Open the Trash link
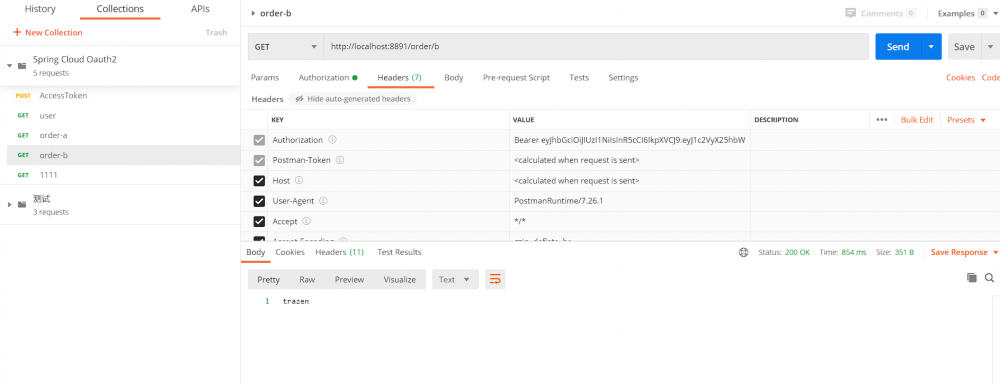This screenshot has width=1000, height=384. click(216, 33)
